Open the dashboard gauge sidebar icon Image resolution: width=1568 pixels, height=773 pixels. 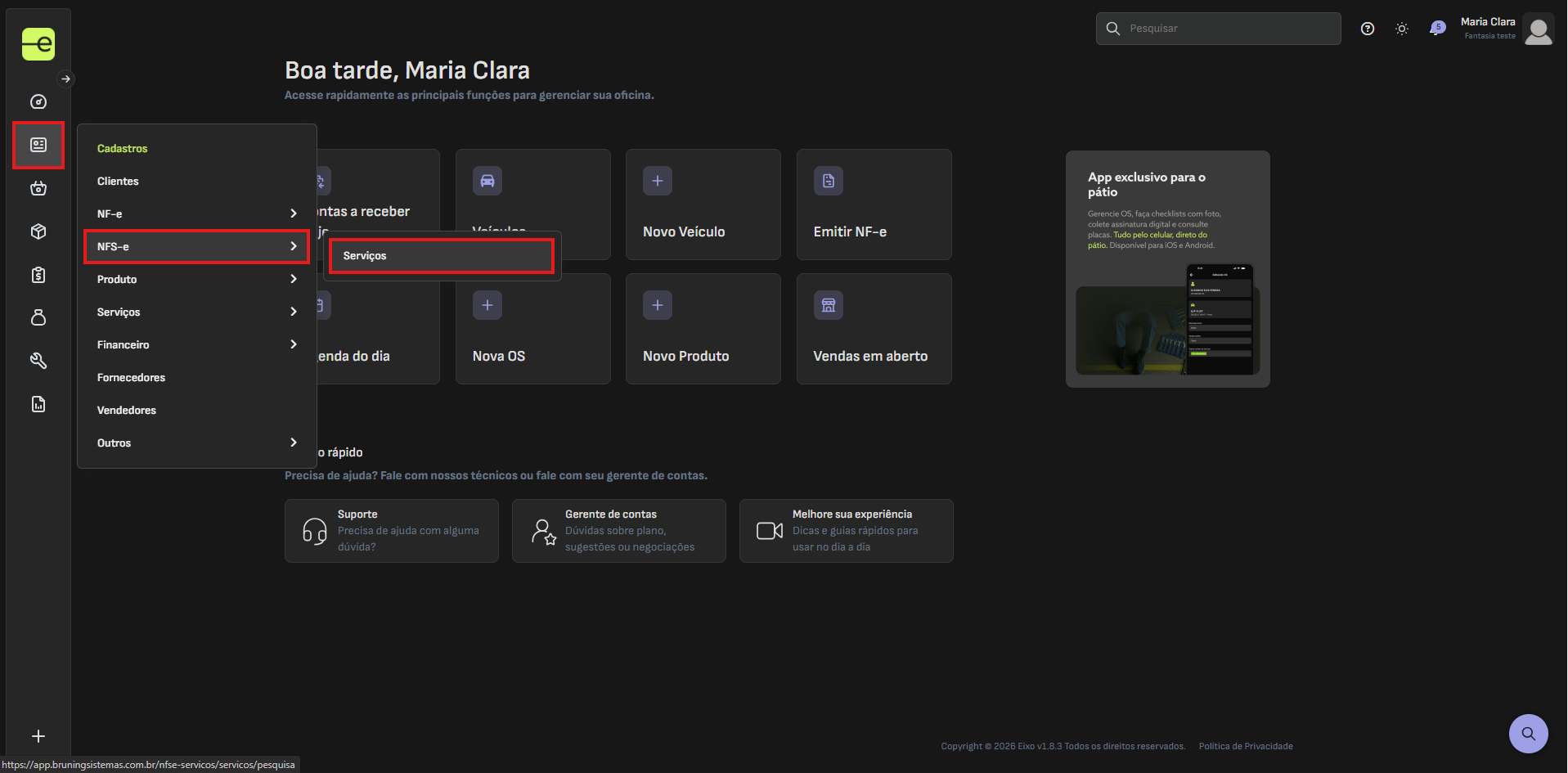click(38, 101)
